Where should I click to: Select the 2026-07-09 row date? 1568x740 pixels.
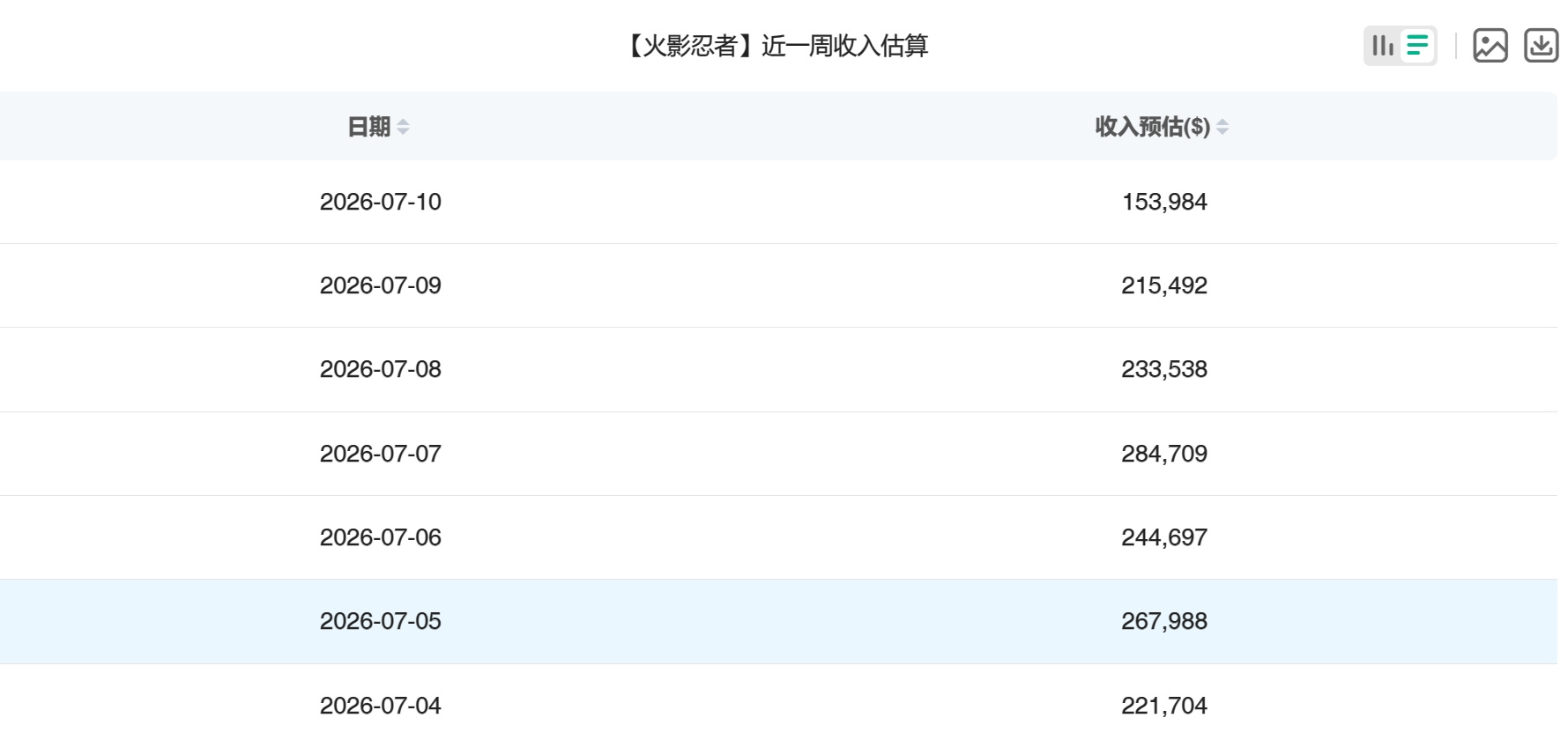381,285
